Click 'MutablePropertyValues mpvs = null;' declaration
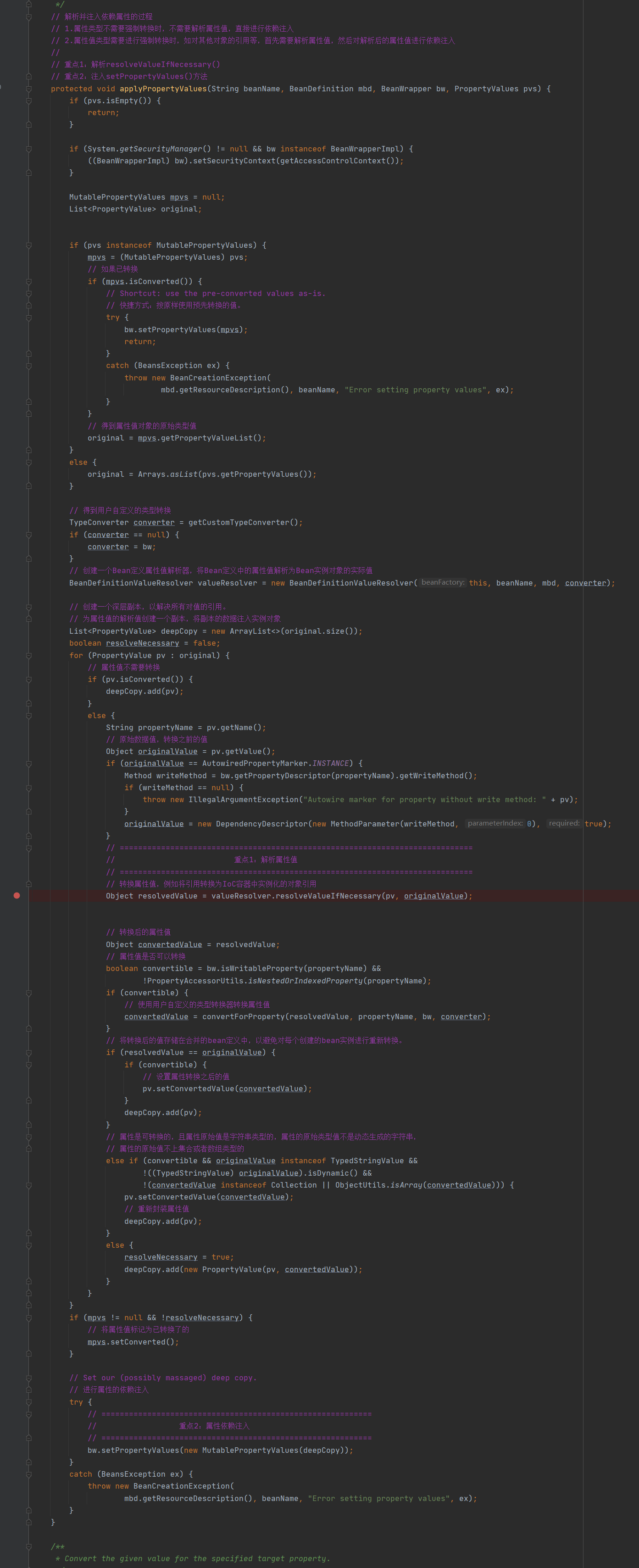 click(x=147, y=197)
